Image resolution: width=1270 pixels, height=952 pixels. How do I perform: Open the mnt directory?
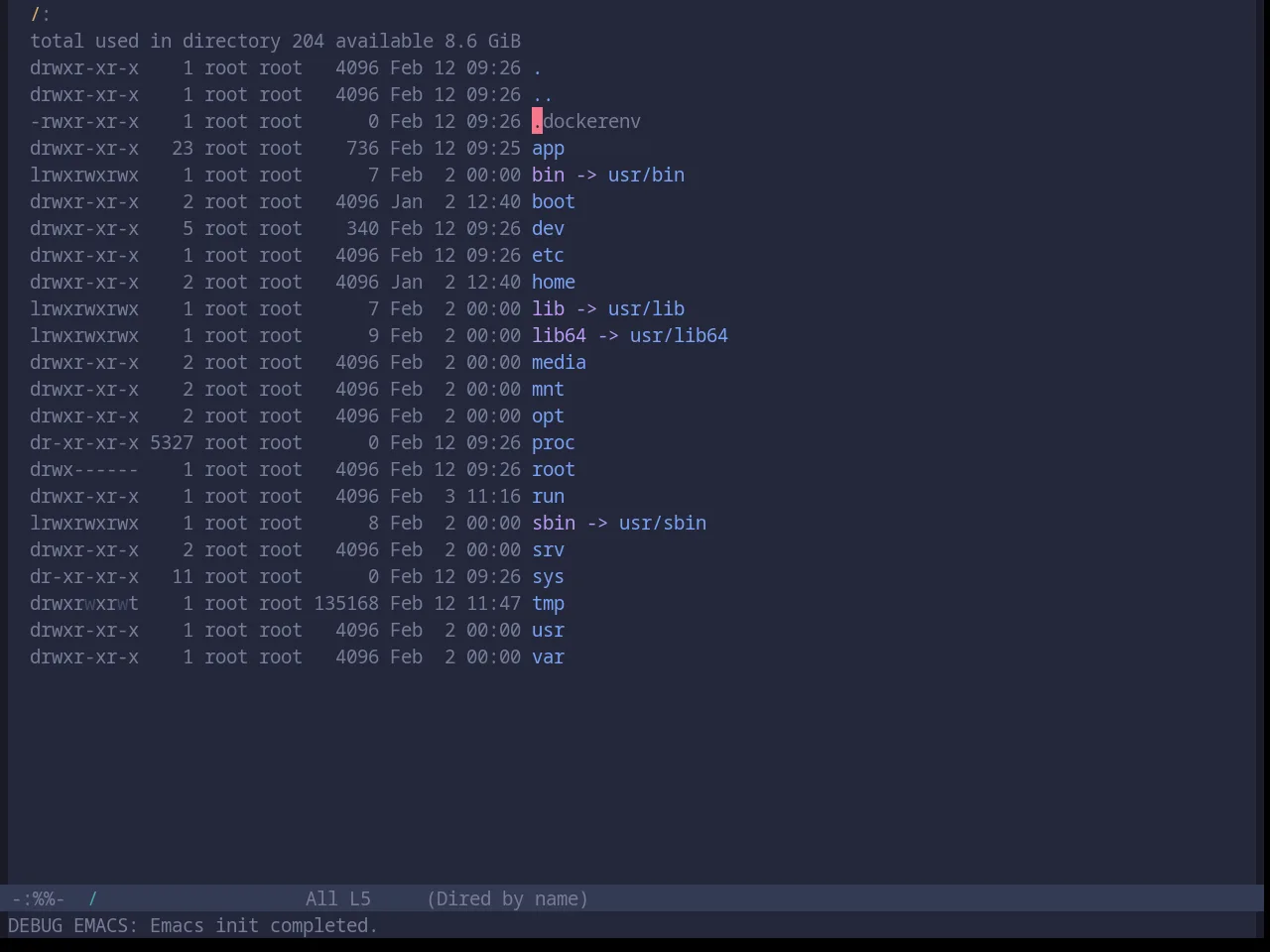click(548, 389)
